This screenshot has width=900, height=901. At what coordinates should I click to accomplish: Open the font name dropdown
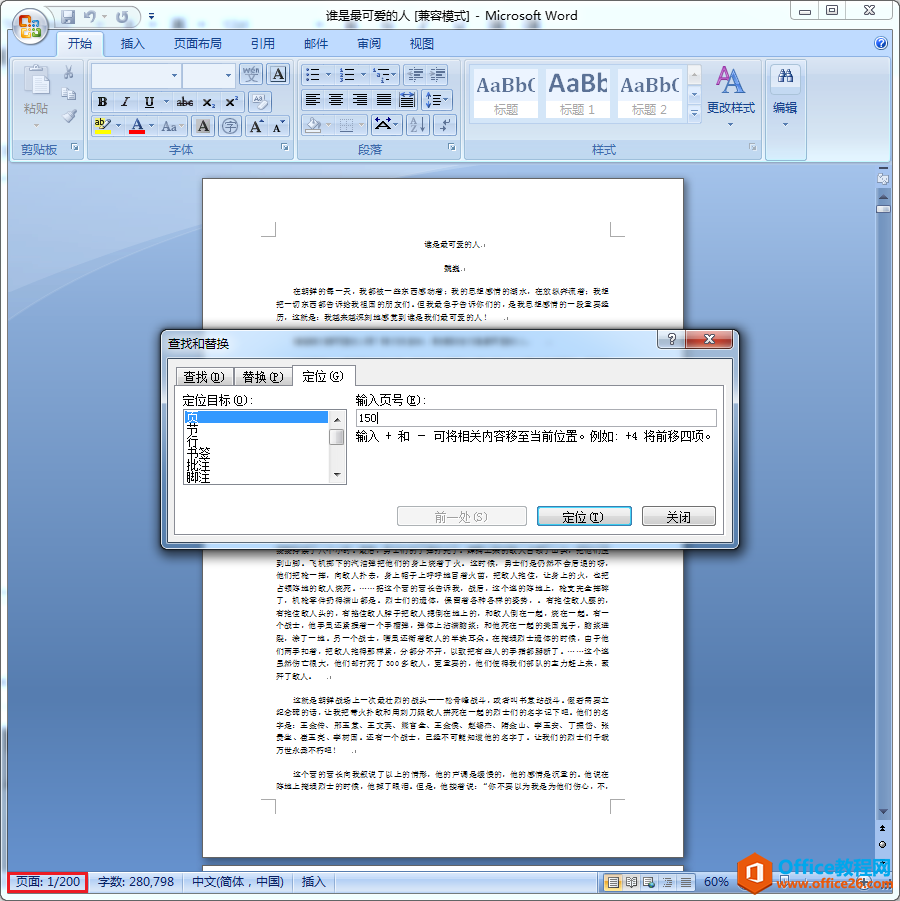174,75
